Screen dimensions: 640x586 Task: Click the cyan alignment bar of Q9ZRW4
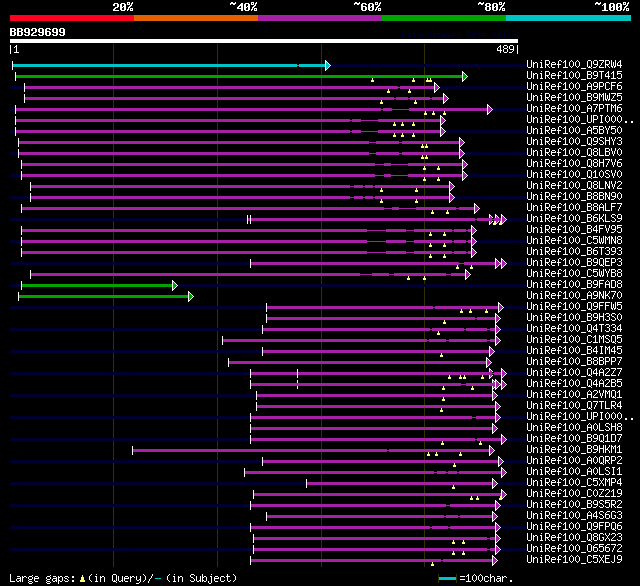point(169,65)
